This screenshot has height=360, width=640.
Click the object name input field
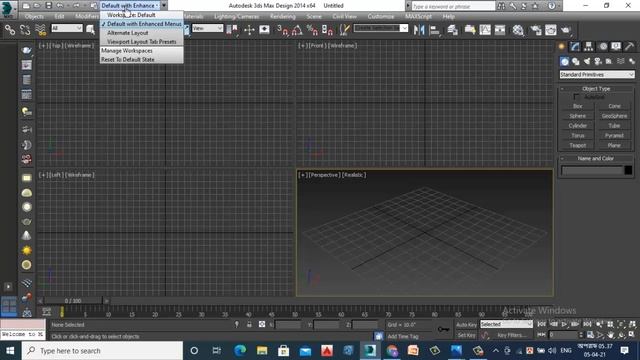tap(592, 170)
